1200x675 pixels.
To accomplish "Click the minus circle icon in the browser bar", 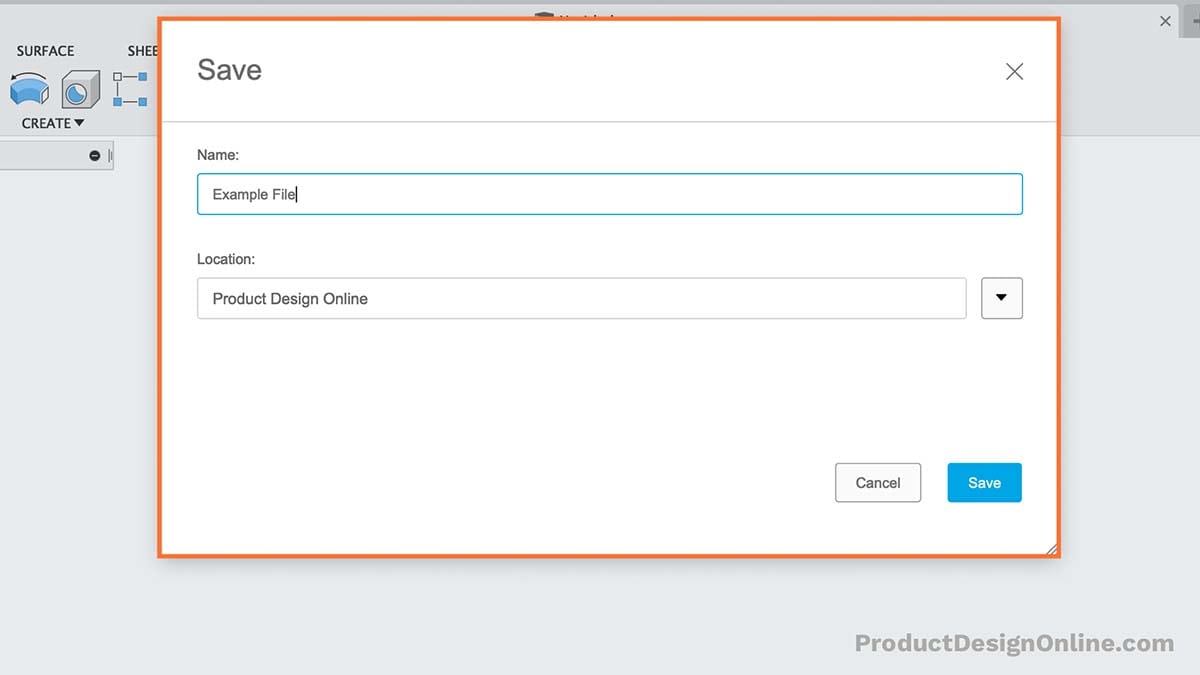I will 96,155.
